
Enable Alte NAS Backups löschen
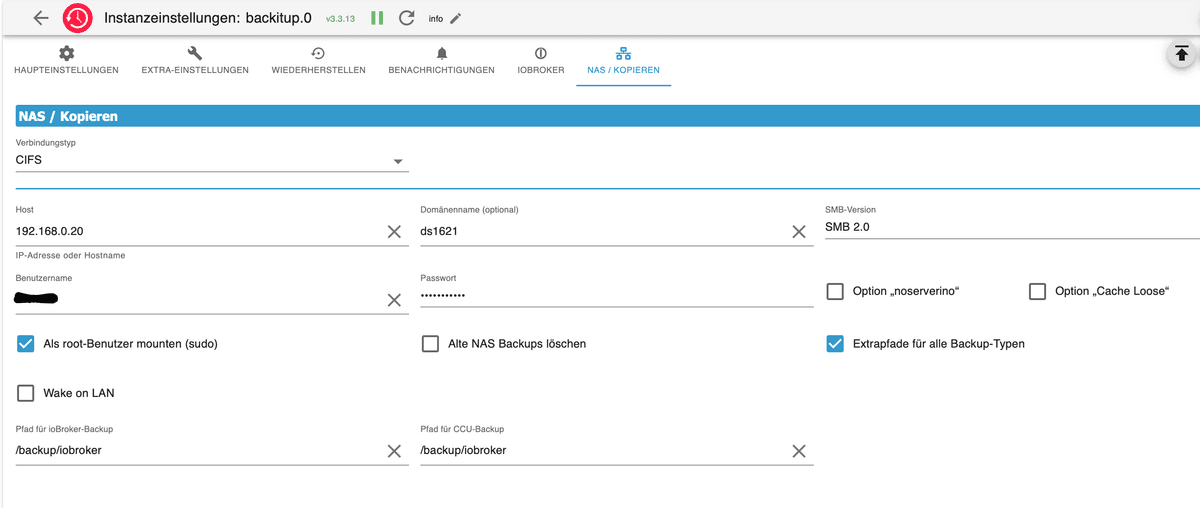(431, 344)
